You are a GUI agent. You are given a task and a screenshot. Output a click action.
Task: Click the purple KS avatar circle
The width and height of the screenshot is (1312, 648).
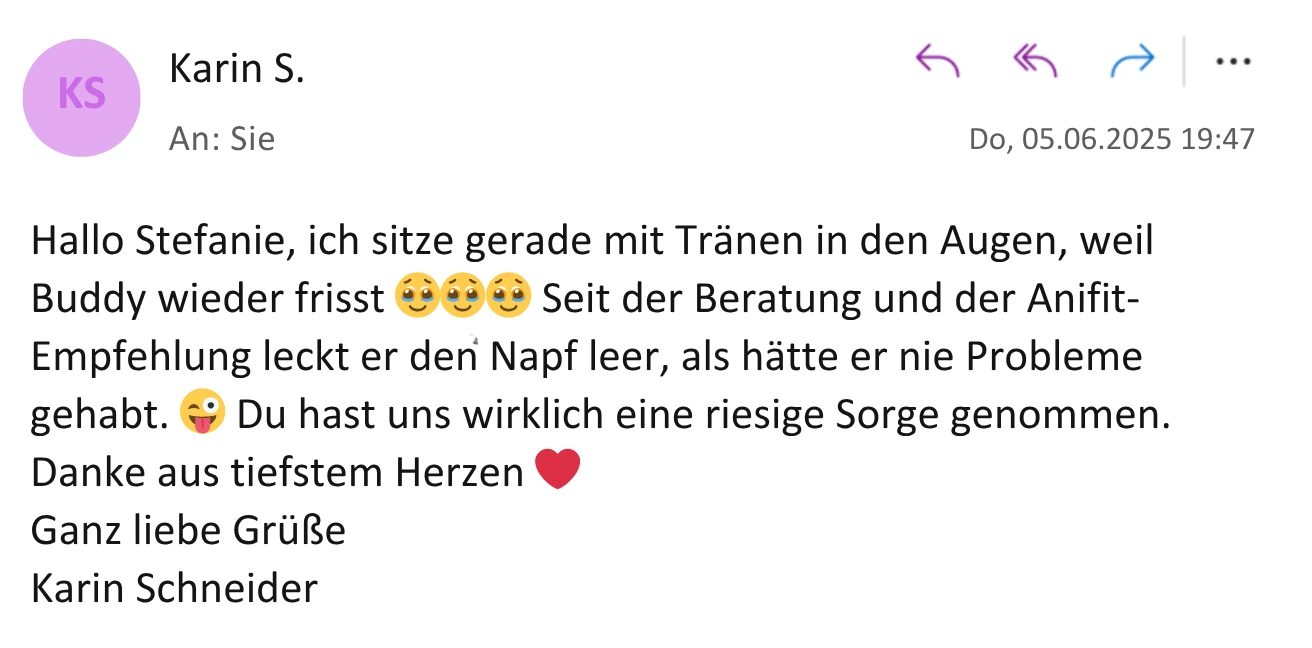click(82, 97)
